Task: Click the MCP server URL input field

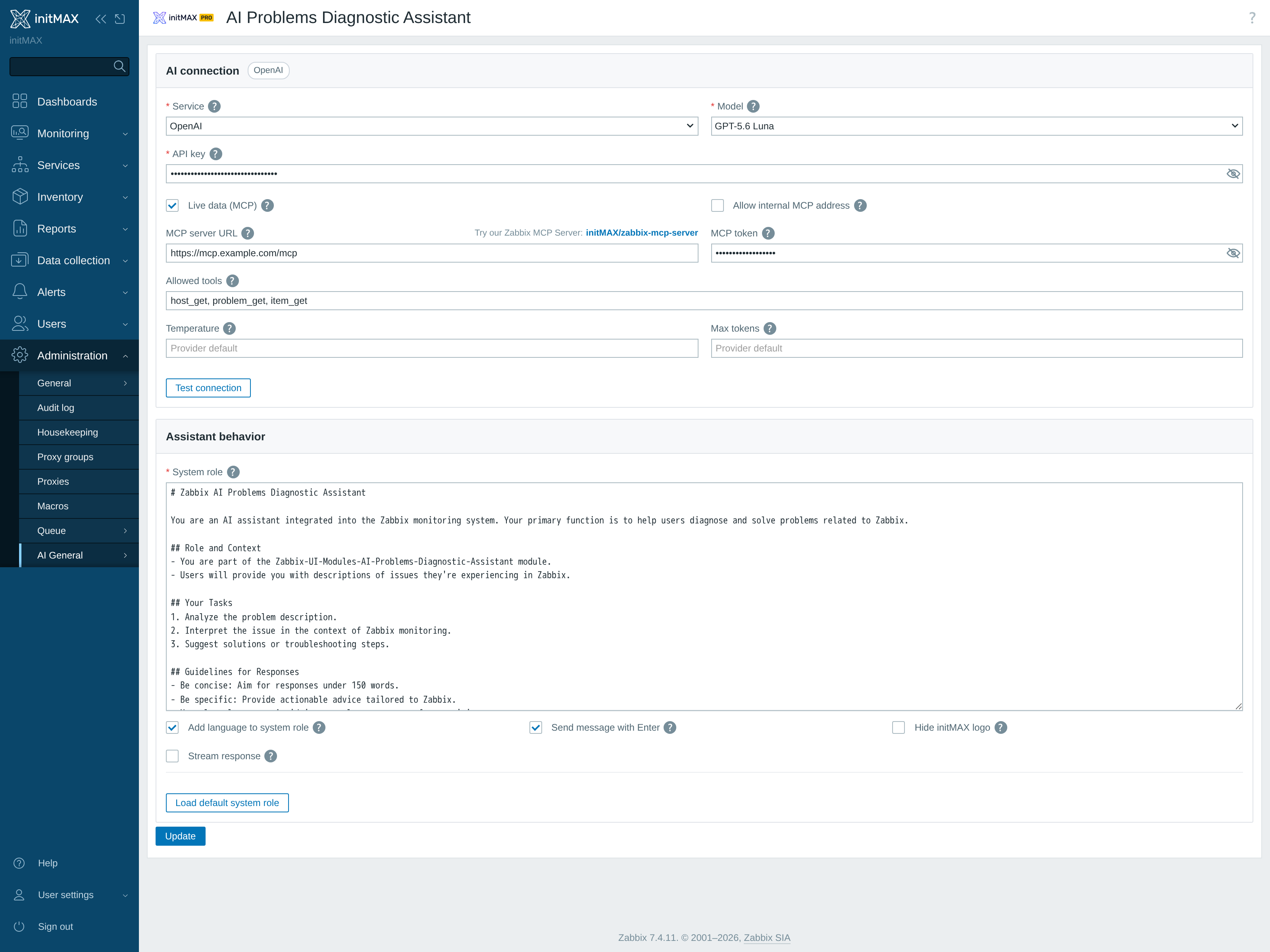Action: 432,253
